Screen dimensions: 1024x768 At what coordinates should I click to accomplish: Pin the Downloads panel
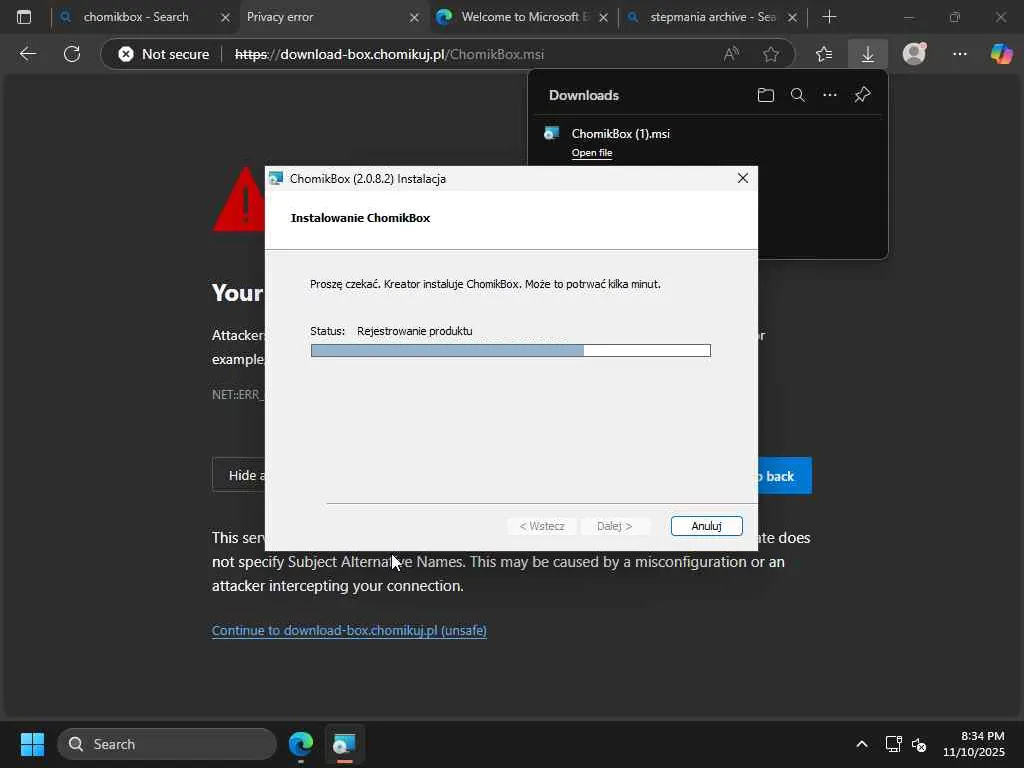(862, 95)
